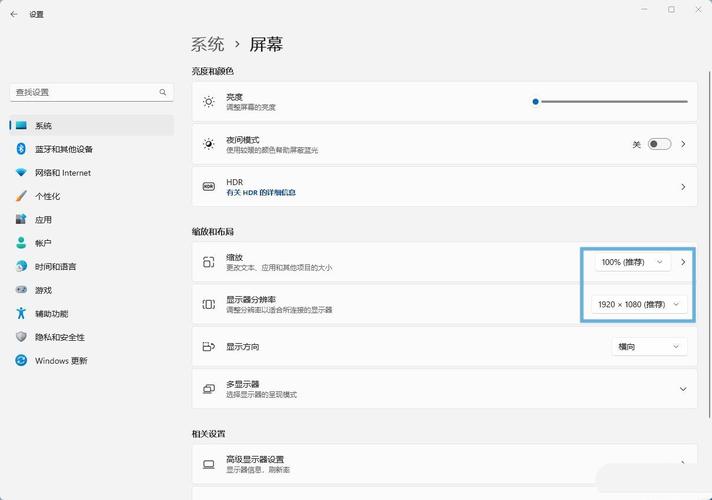The image size is (712, 500).
Task: Click the 系统 monitor icon in sidebar
Action: (21, 125)
